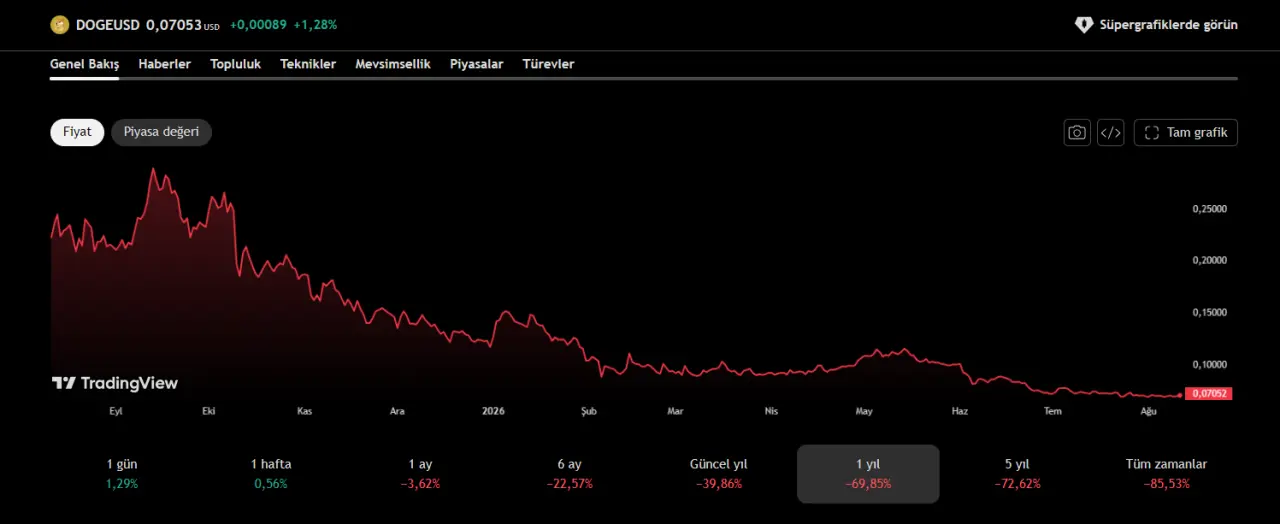Click the +0,00089 change value
1280x524 pixels.
pyautogui.click(x=258, y=25)
